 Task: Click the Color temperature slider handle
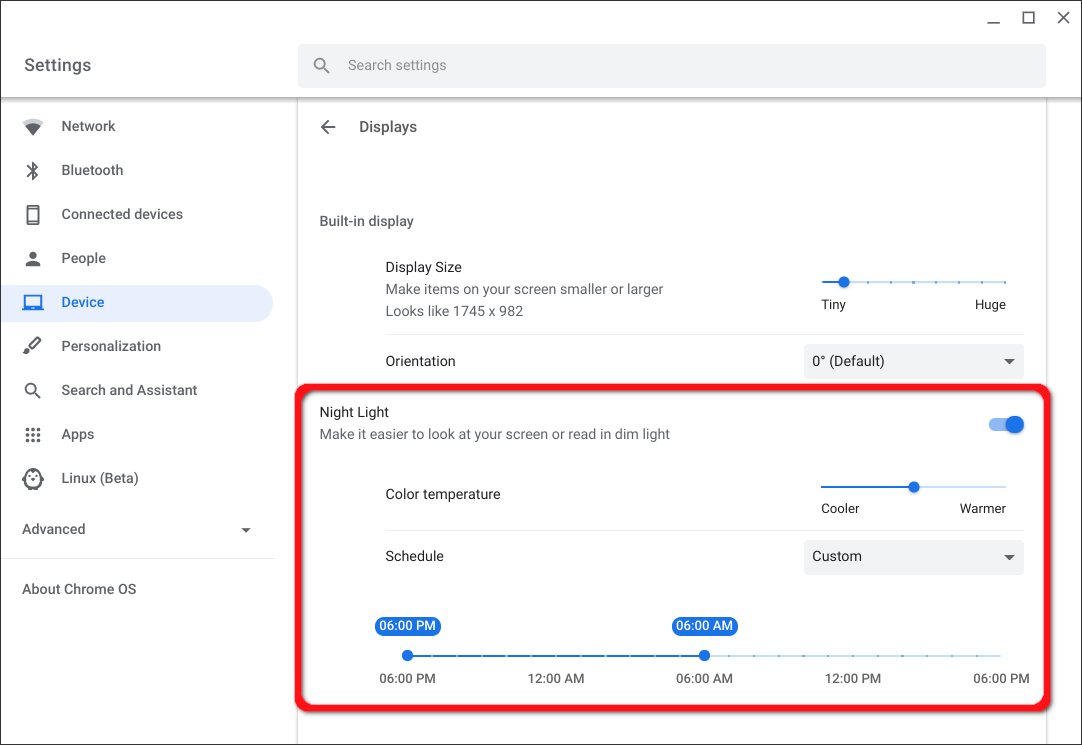[x=914, y=487]
